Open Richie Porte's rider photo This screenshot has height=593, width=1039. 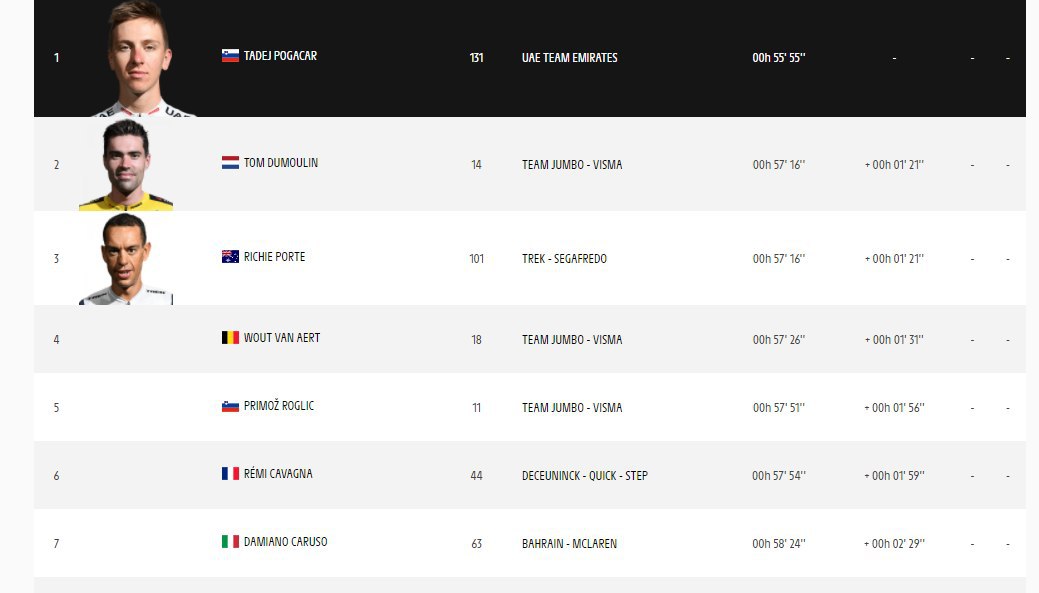125,259
